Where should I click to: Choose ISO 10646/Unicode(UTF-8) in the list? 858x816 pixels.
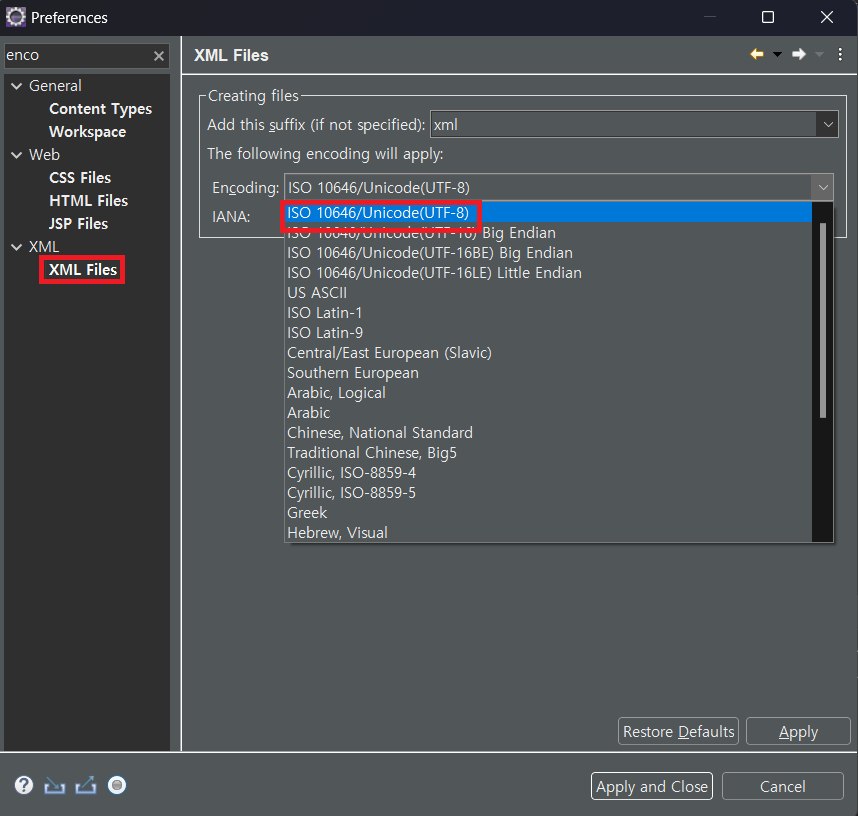pyautogui.click(x=548, y=212)
